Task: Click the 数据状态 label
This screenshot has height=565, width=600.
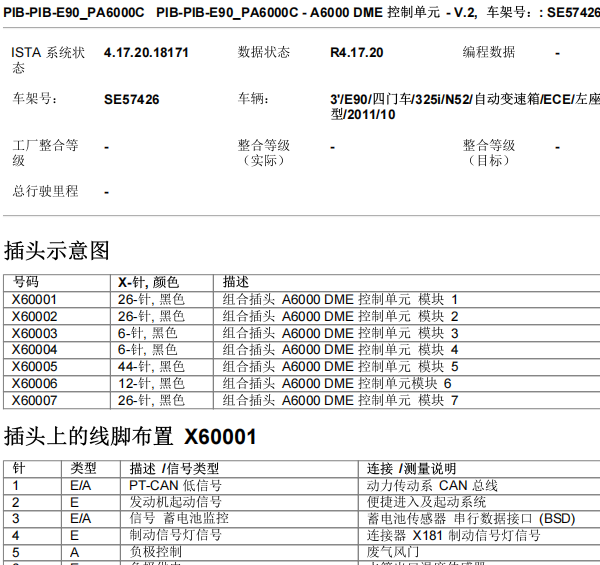Action: tap(264, 52)
